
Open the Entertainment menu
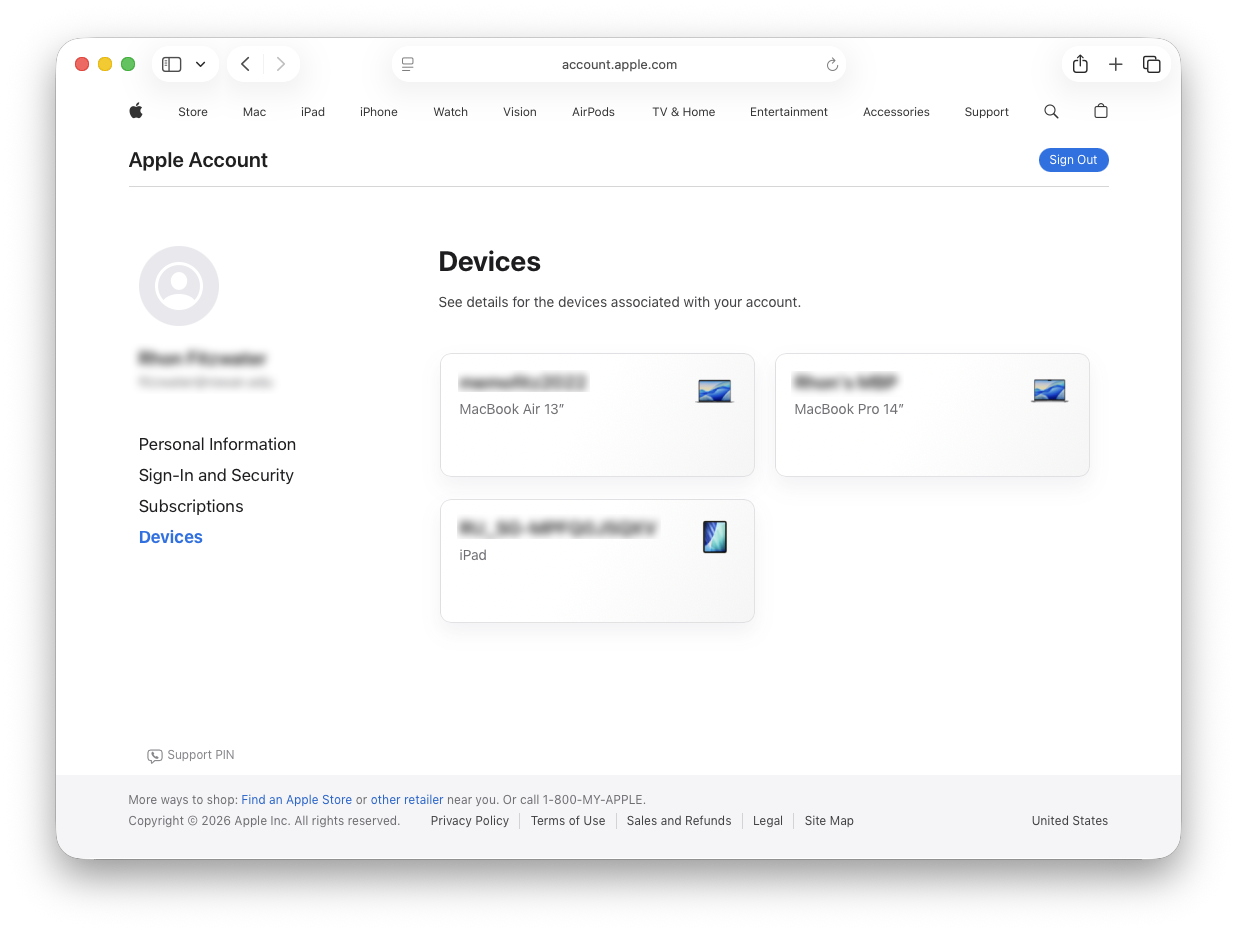[x=789, y=112]
